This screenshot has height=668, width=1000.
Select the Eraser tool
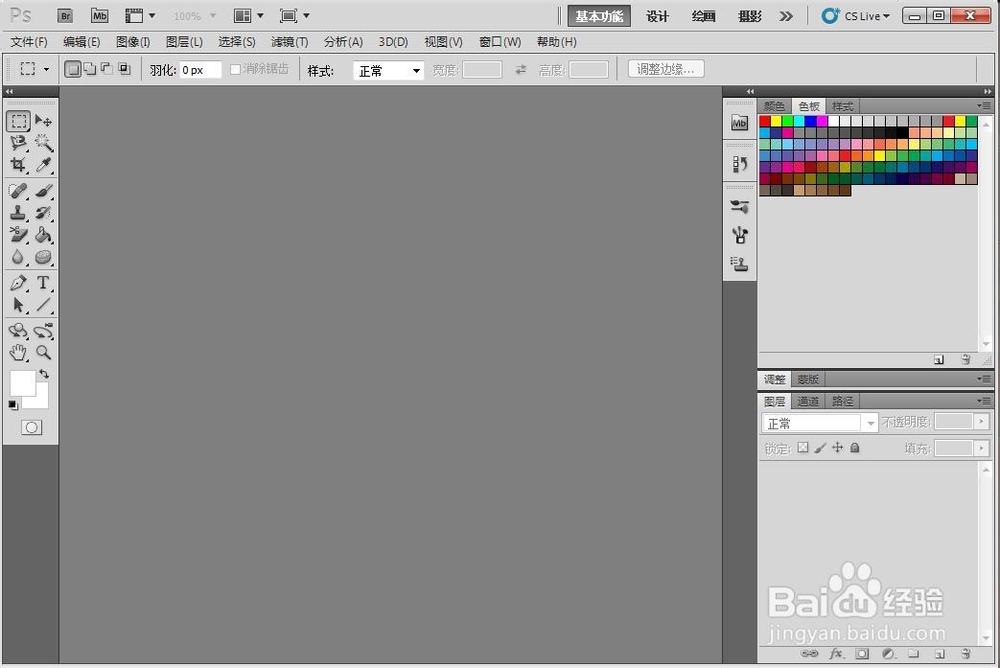18,235
